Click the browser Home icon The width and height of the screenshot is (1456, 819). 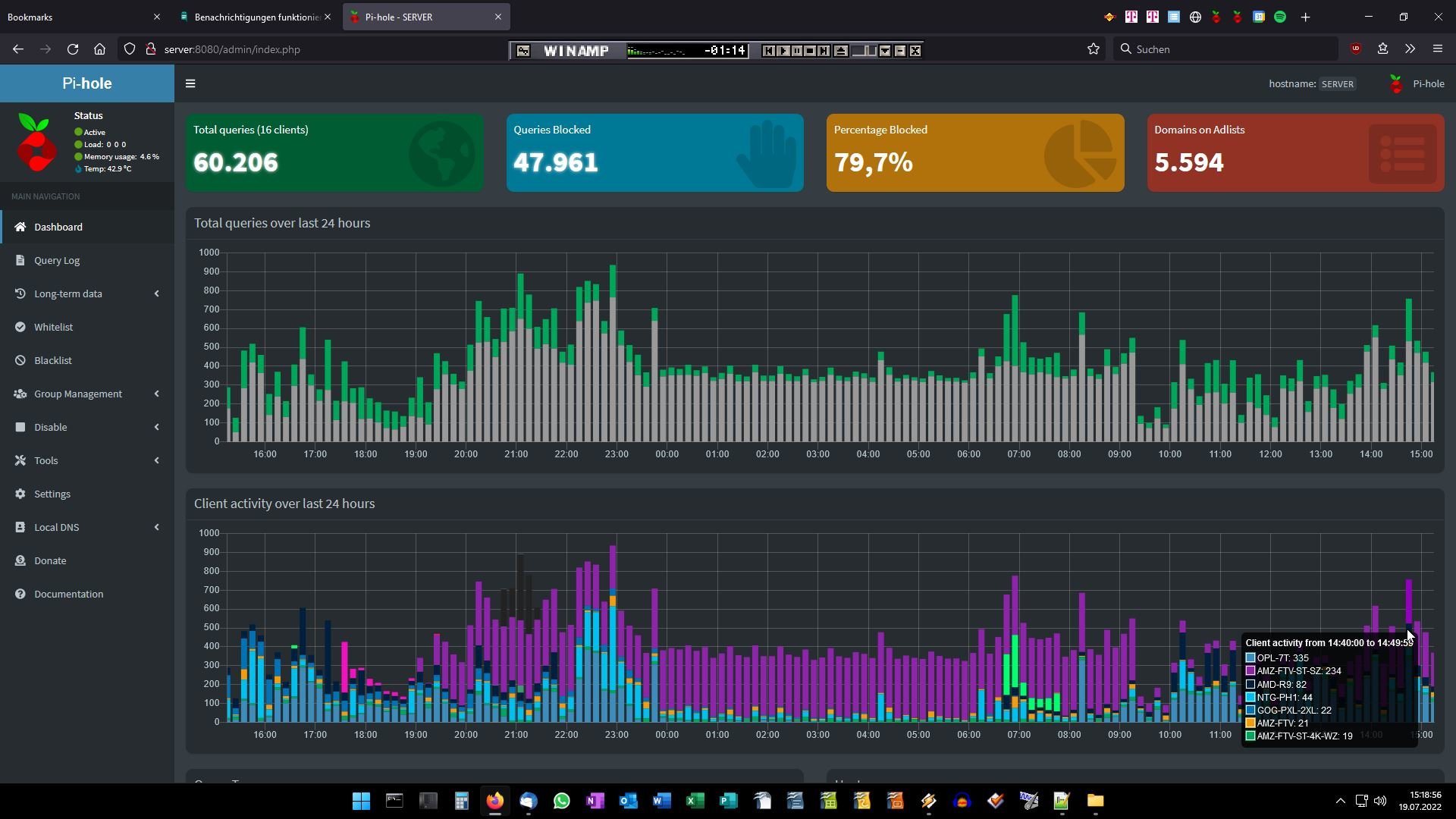tap(99, 49)
